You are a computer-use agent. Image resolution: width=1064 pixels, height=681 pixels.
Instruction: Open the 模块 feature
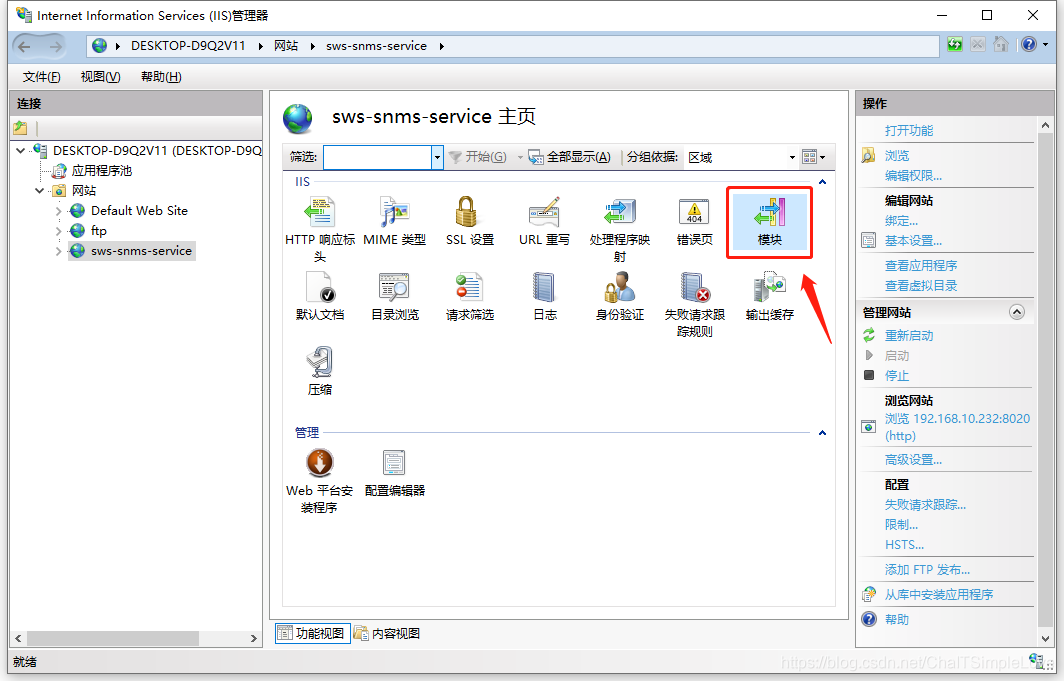(x=770, y=222)
